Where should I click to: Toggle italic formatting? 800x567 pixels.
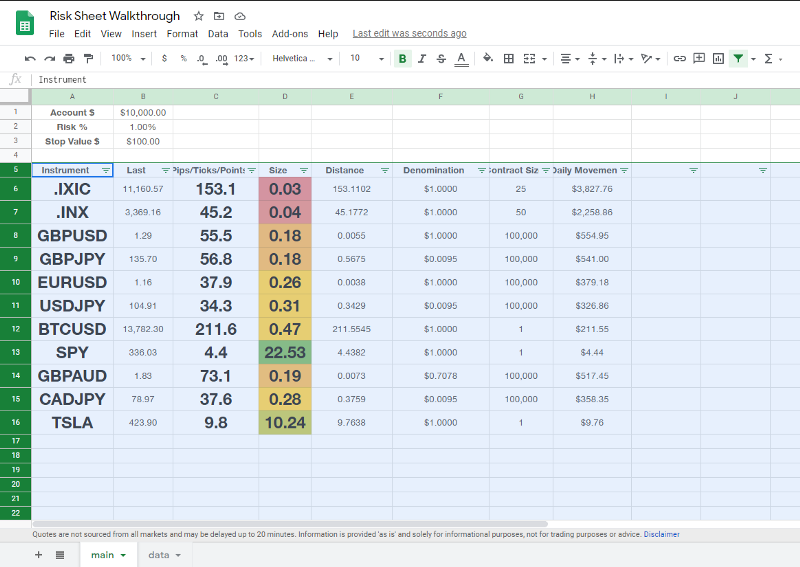pyautogui.click(x=422, y=59)
